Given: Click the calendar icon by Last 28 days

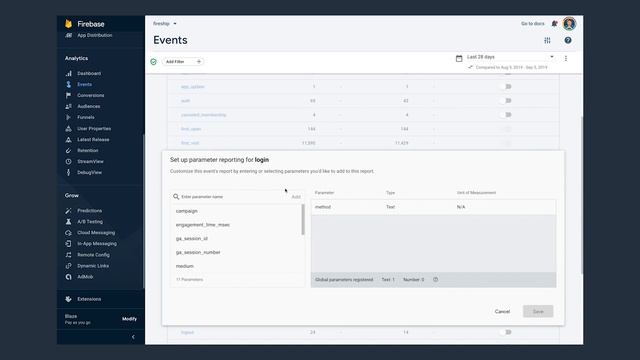Looking at the screenshot, I should pos(459,58).
